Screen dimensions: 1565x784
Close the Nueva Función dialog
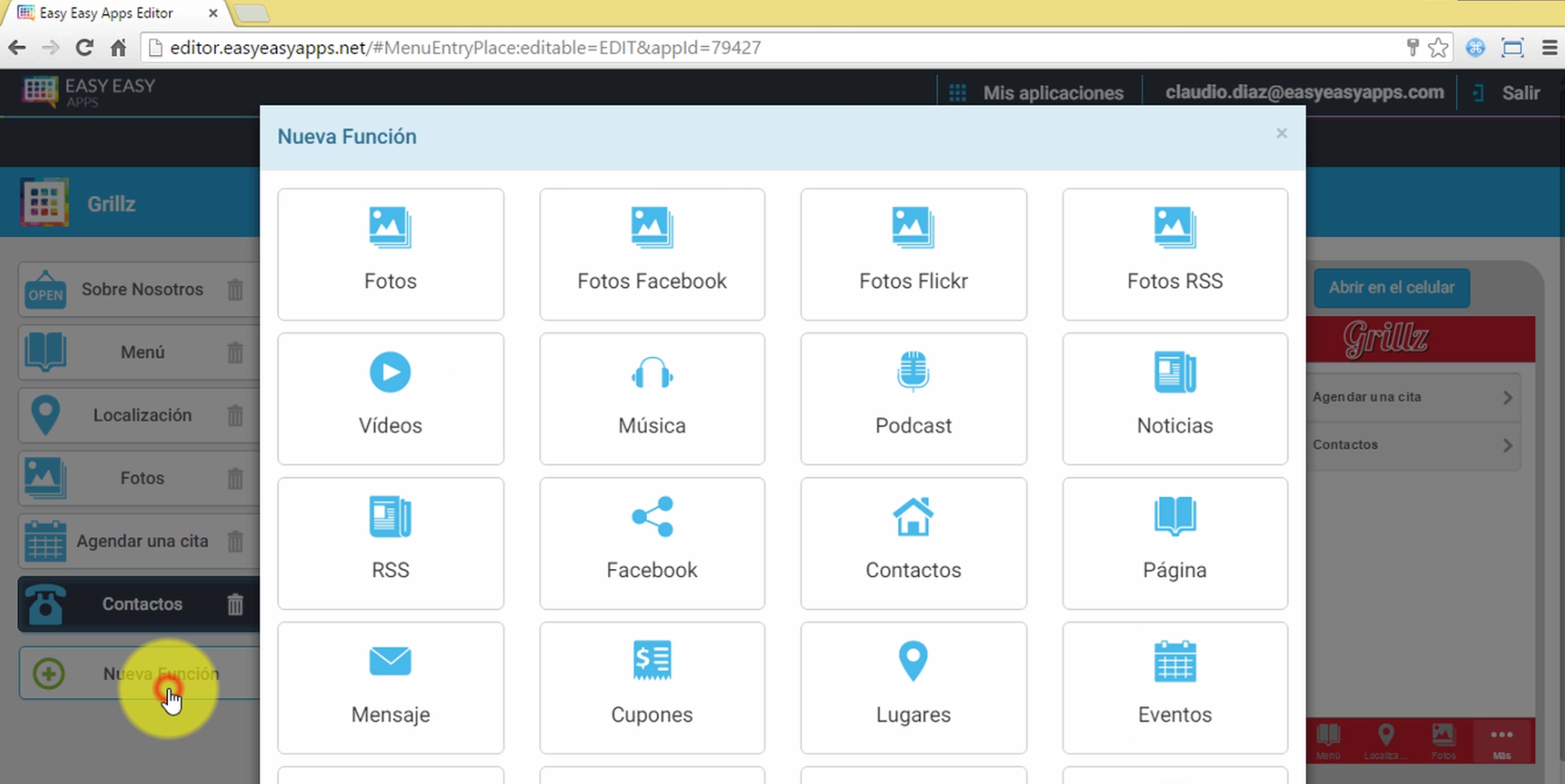pyautogui.click(x=1281, y=134)
